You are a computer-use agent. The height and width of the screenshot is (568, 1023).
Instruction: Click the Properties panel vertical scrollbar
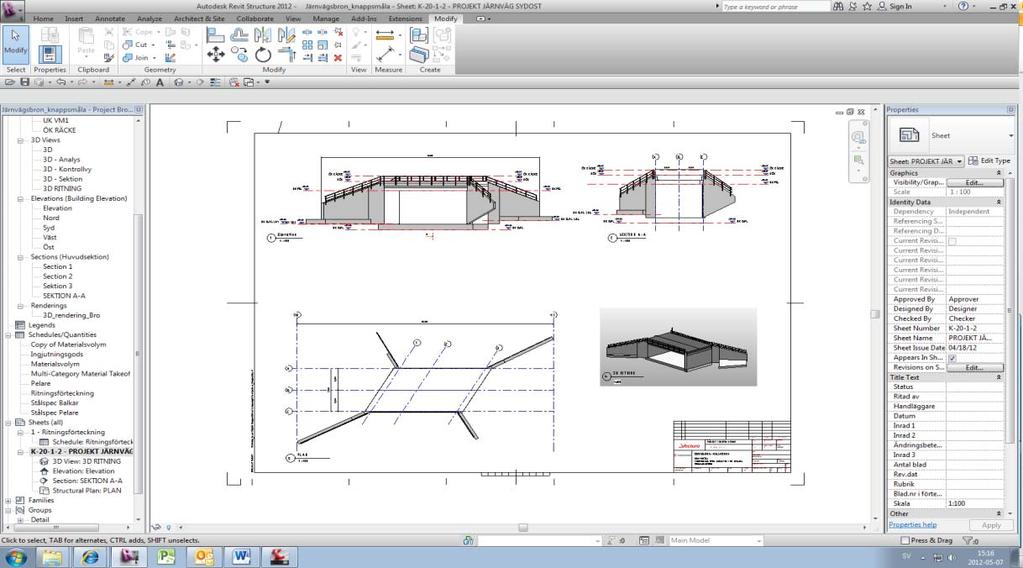[x=1010, y=313]
